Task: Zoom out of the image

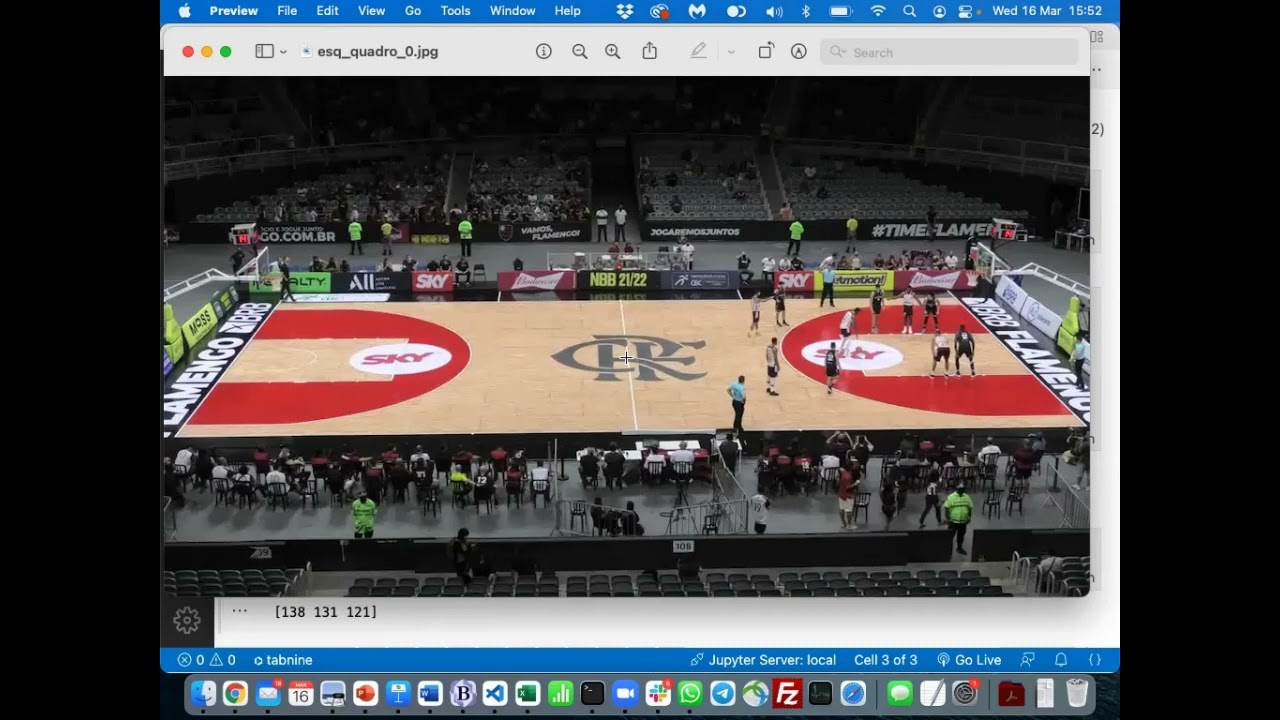Action: tap(579, 51)
